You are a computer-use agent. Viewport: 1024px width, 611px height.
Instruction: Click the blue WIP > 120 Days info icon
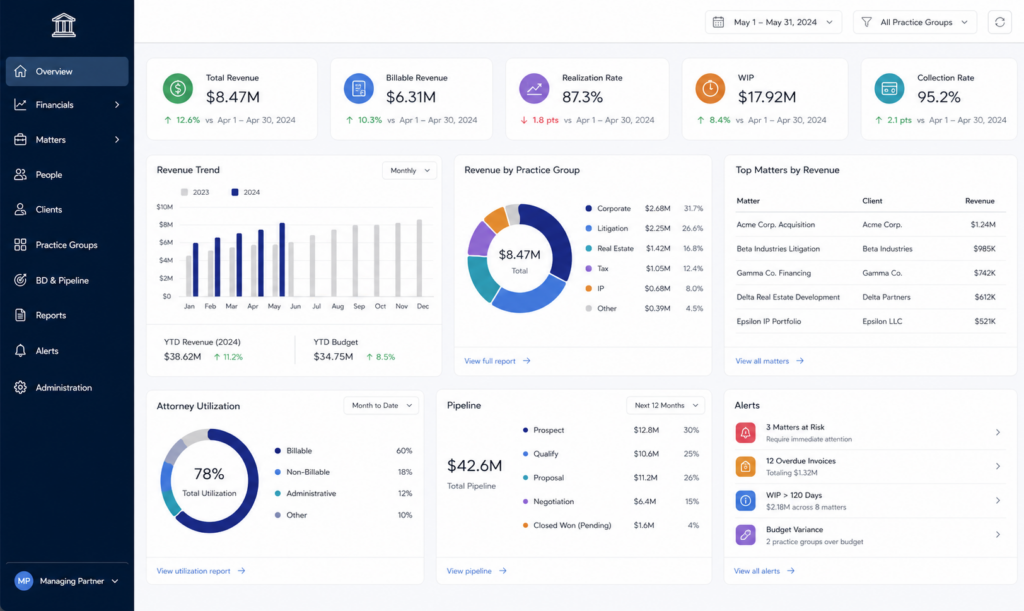(x=745, y=501)
